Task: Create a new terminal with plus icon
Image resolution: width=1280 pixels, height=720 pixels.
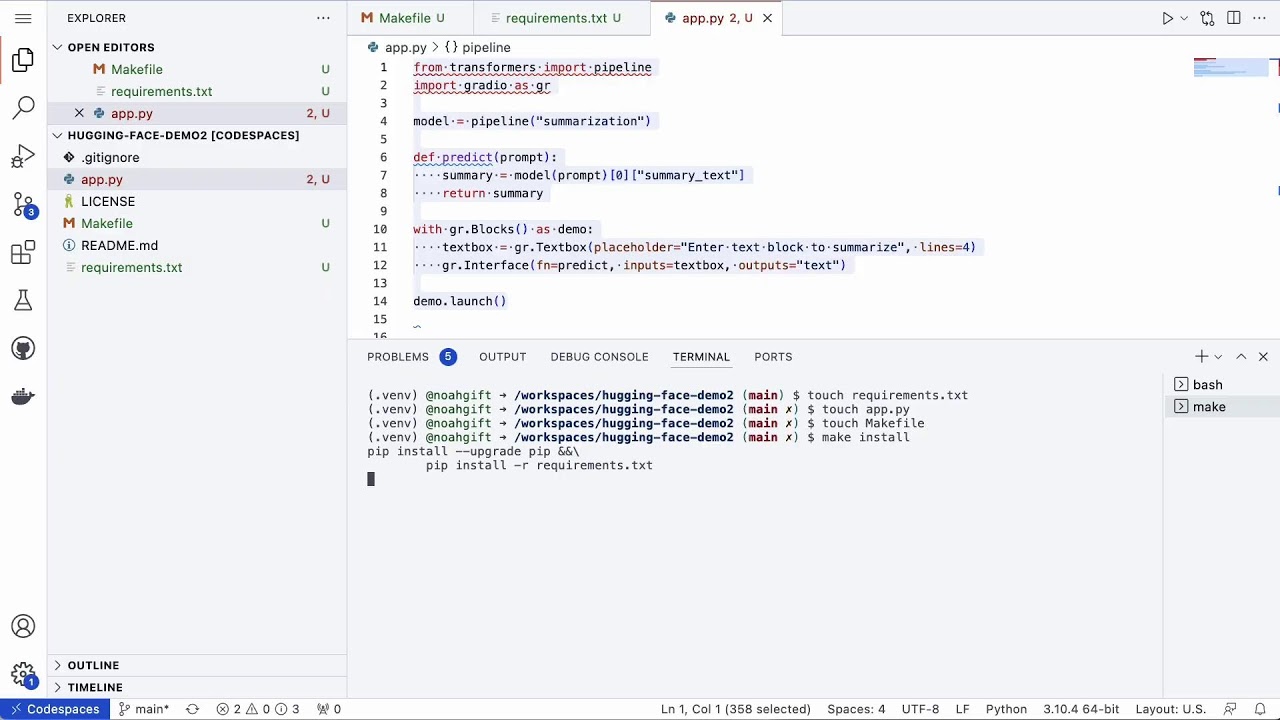Action: click(1201, 356)
